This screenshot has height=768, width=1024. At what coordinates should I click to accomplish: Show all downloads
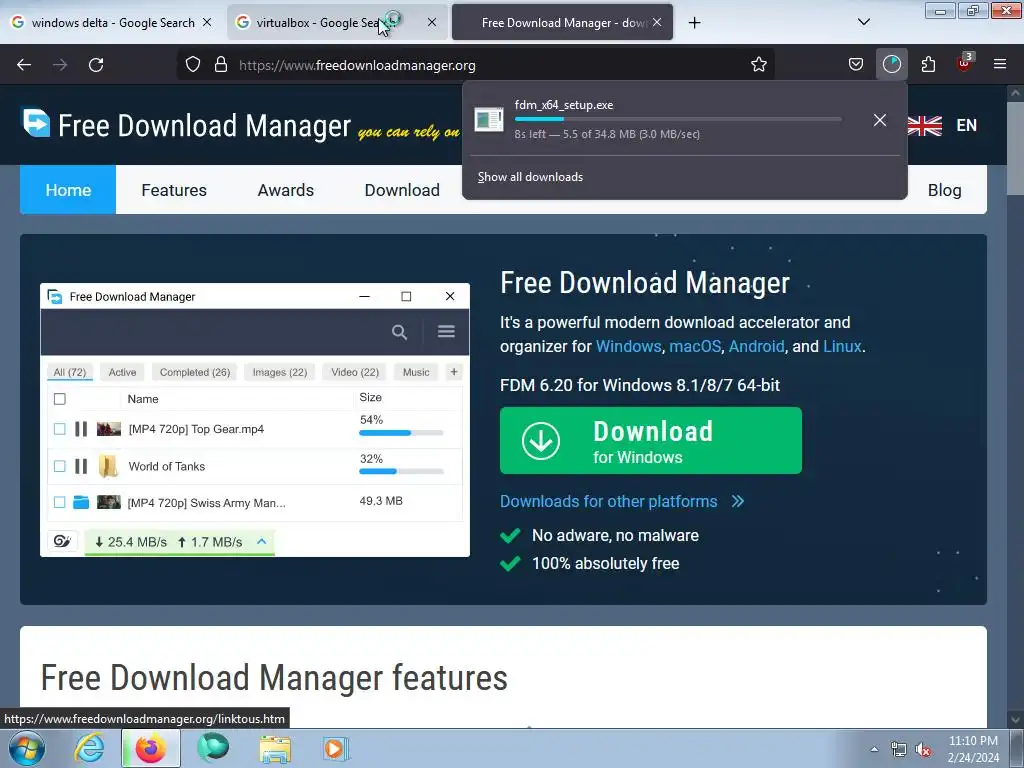[x=530, y=177]
